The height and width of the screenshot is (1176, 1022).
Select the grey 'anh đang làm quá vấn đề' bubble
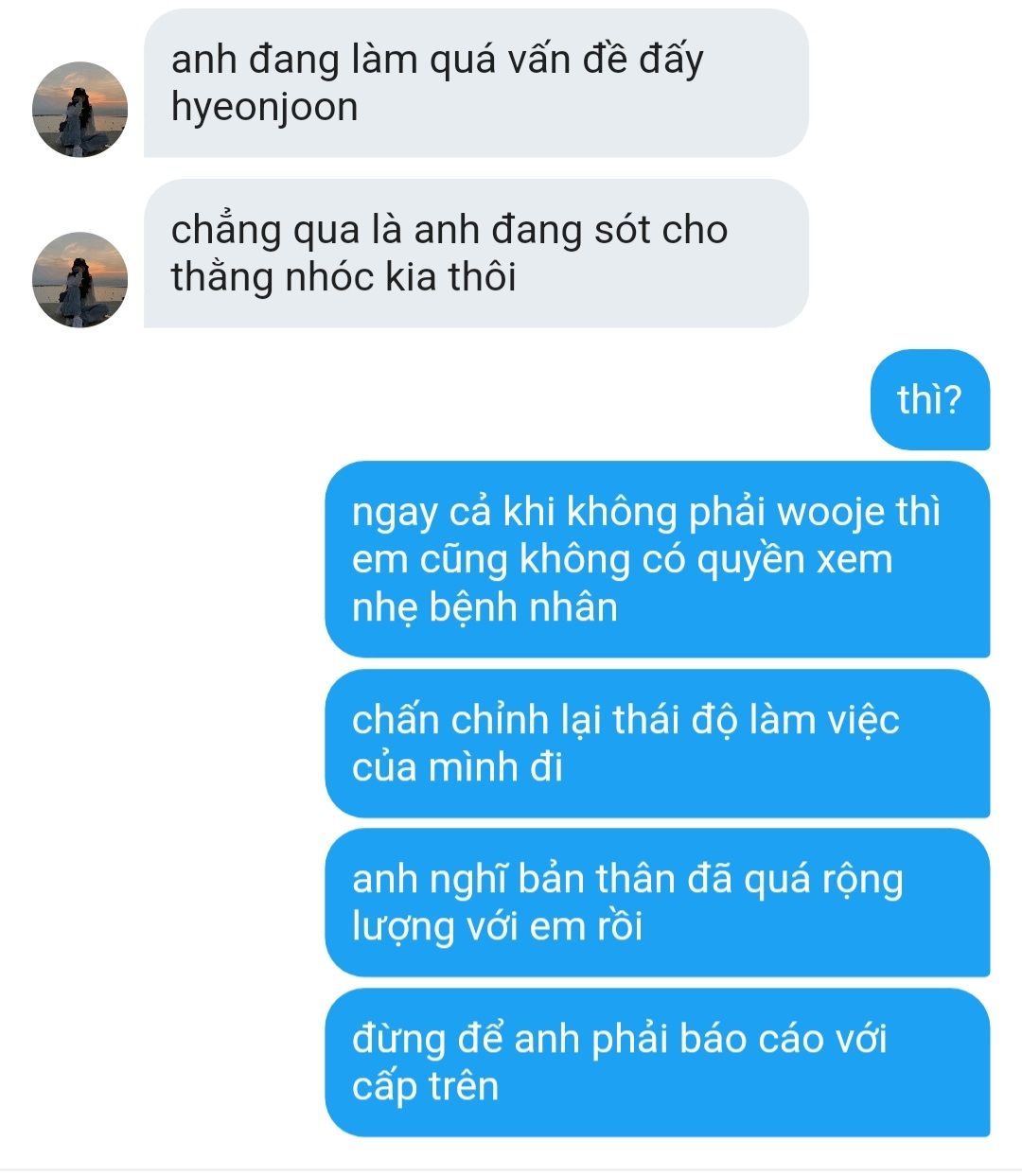pyautogui.click(x=476, y=83)
